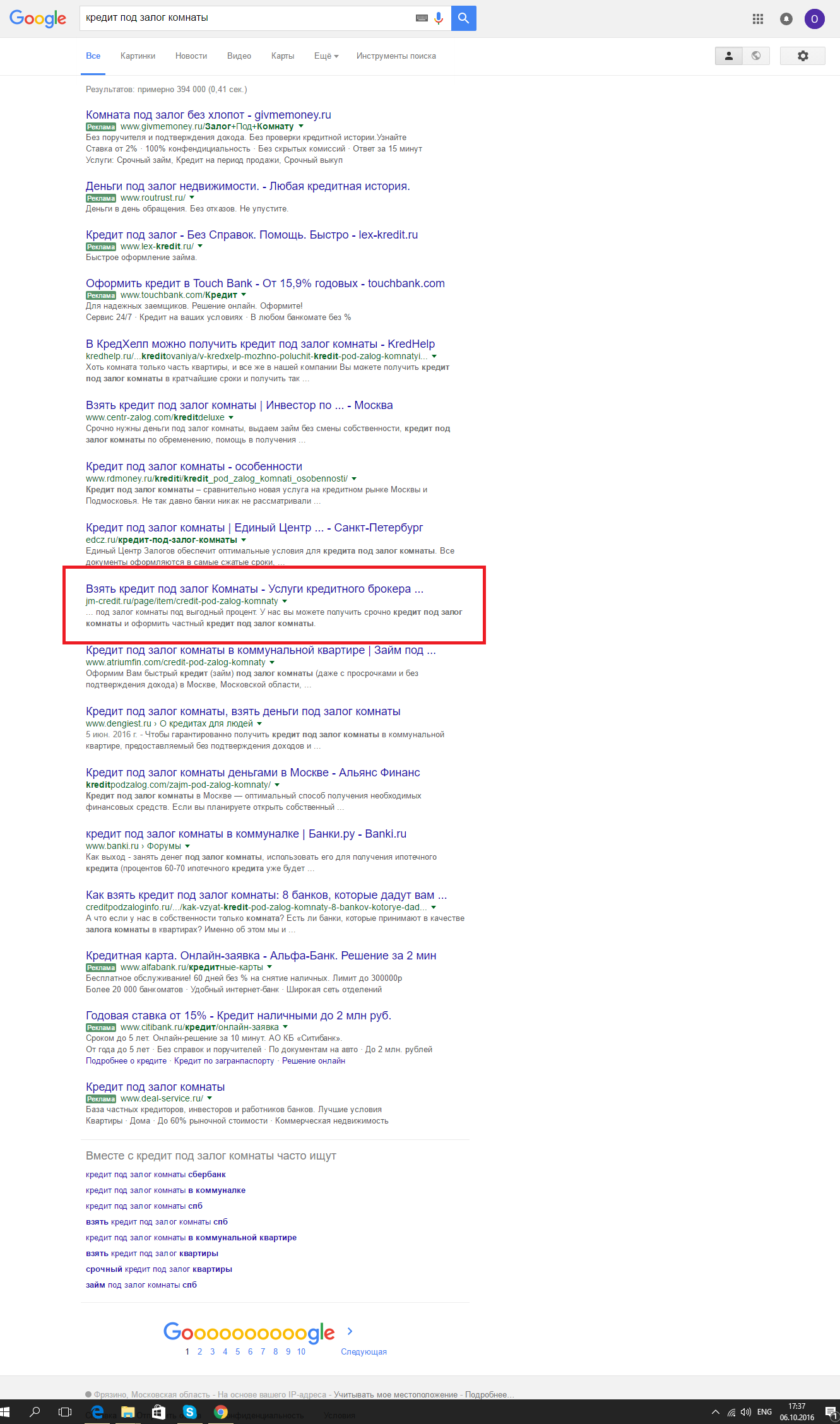
Task: Click Следующая next page link
Action: point(364,1351)
